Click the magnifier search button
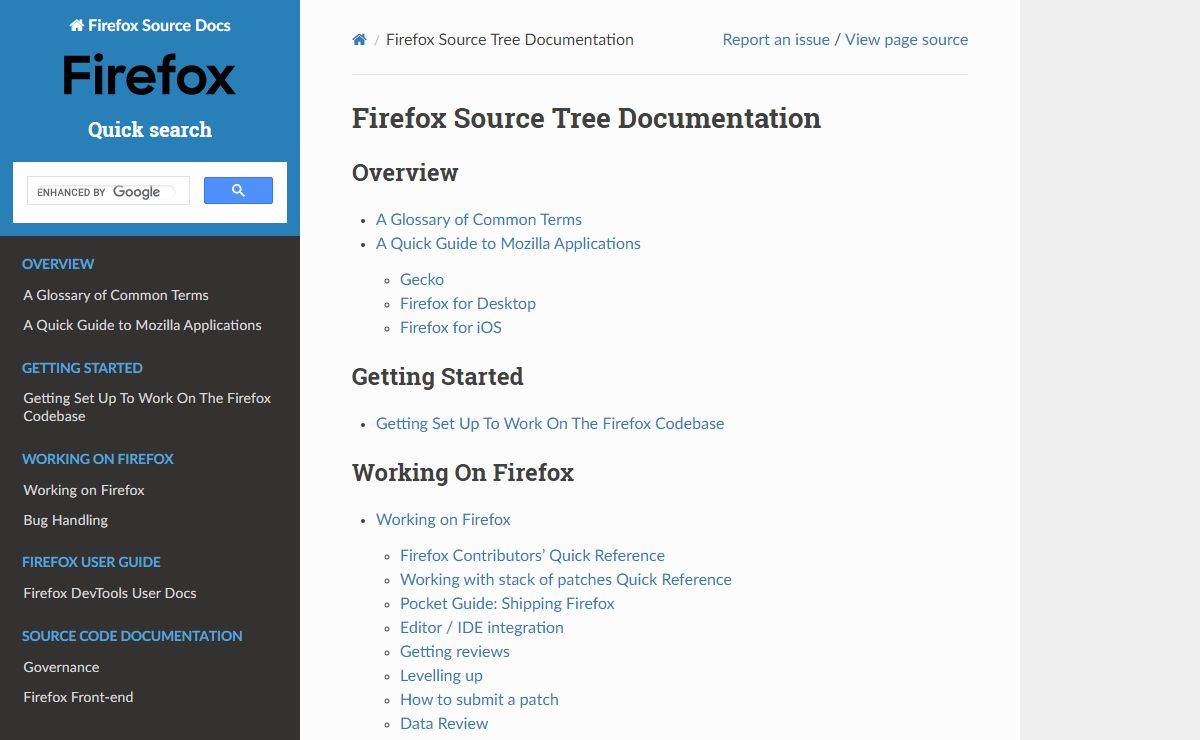This screenshot has width=1200, height=740. [x=238, y=191]
